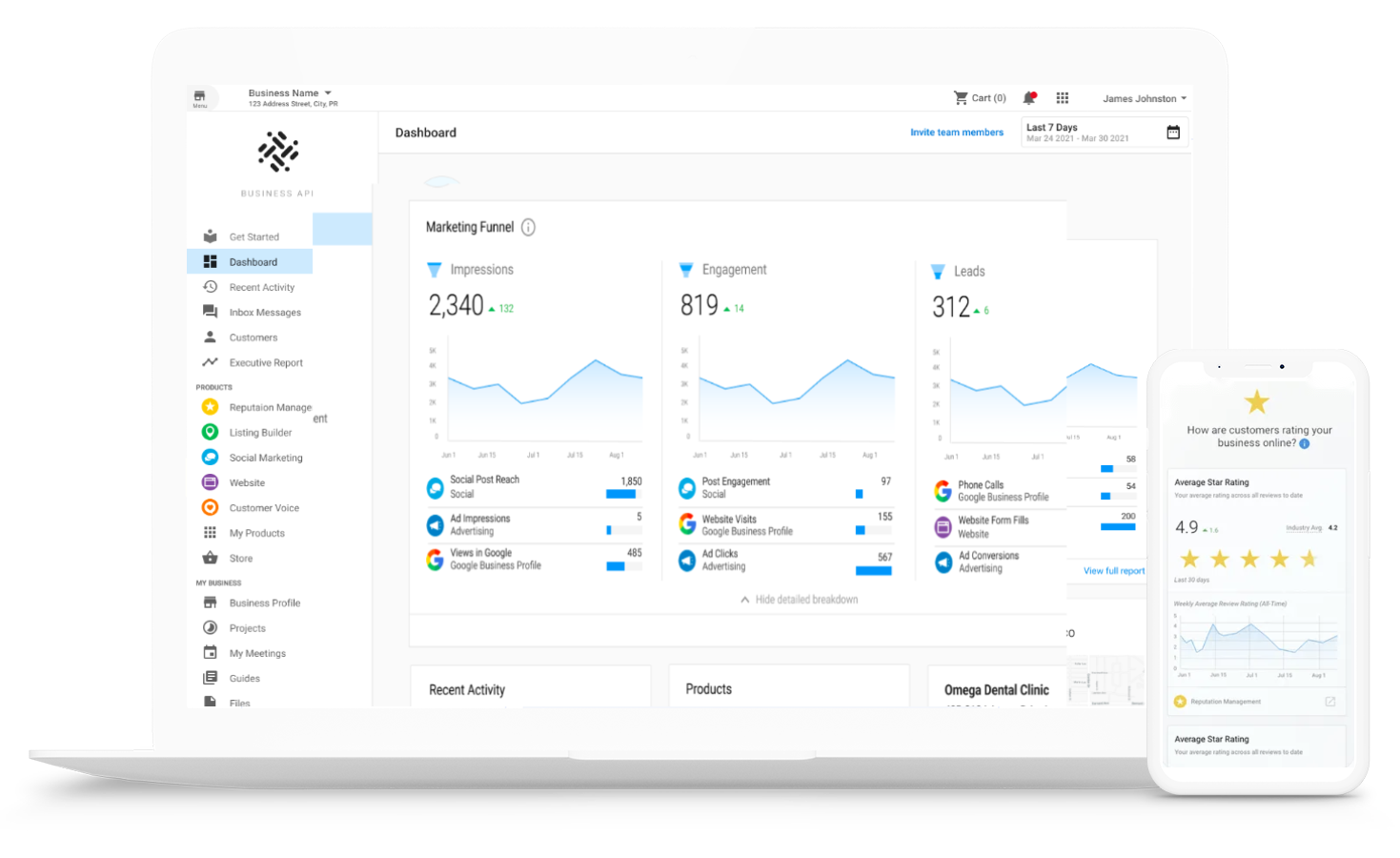
Task: Open the Inbox Messages panel
Action: [x=264, y=312]
